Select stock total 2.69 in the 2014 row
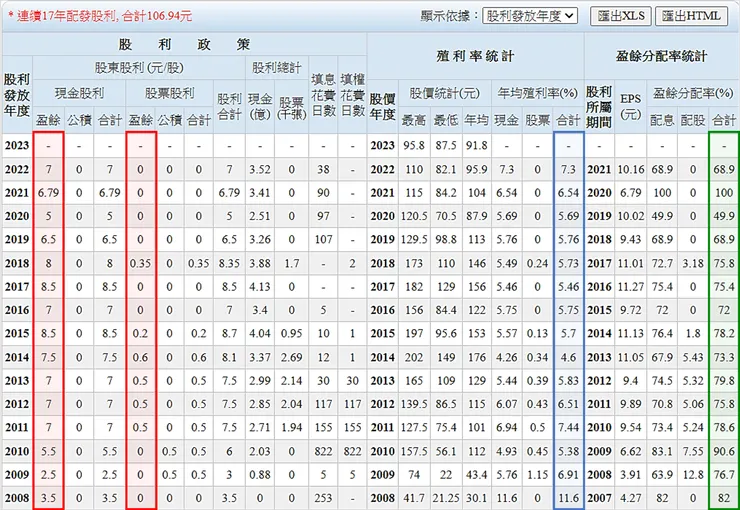The width and height of the screenshot is (740, 510). 292,357
